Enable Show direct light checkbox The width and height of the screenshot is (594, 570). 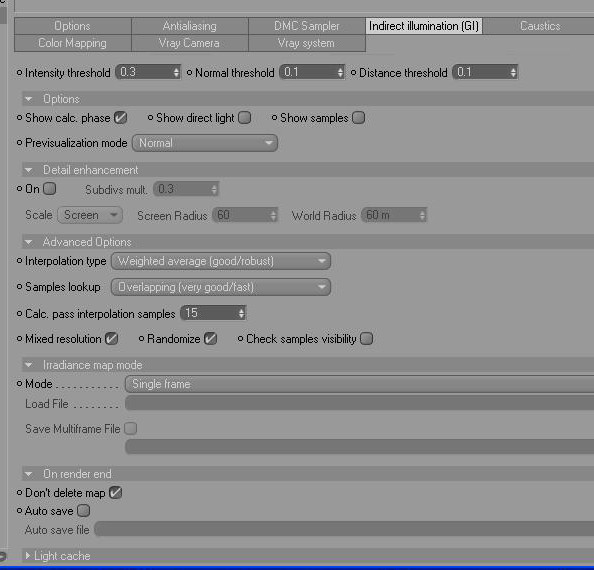(x=245, y=118)
